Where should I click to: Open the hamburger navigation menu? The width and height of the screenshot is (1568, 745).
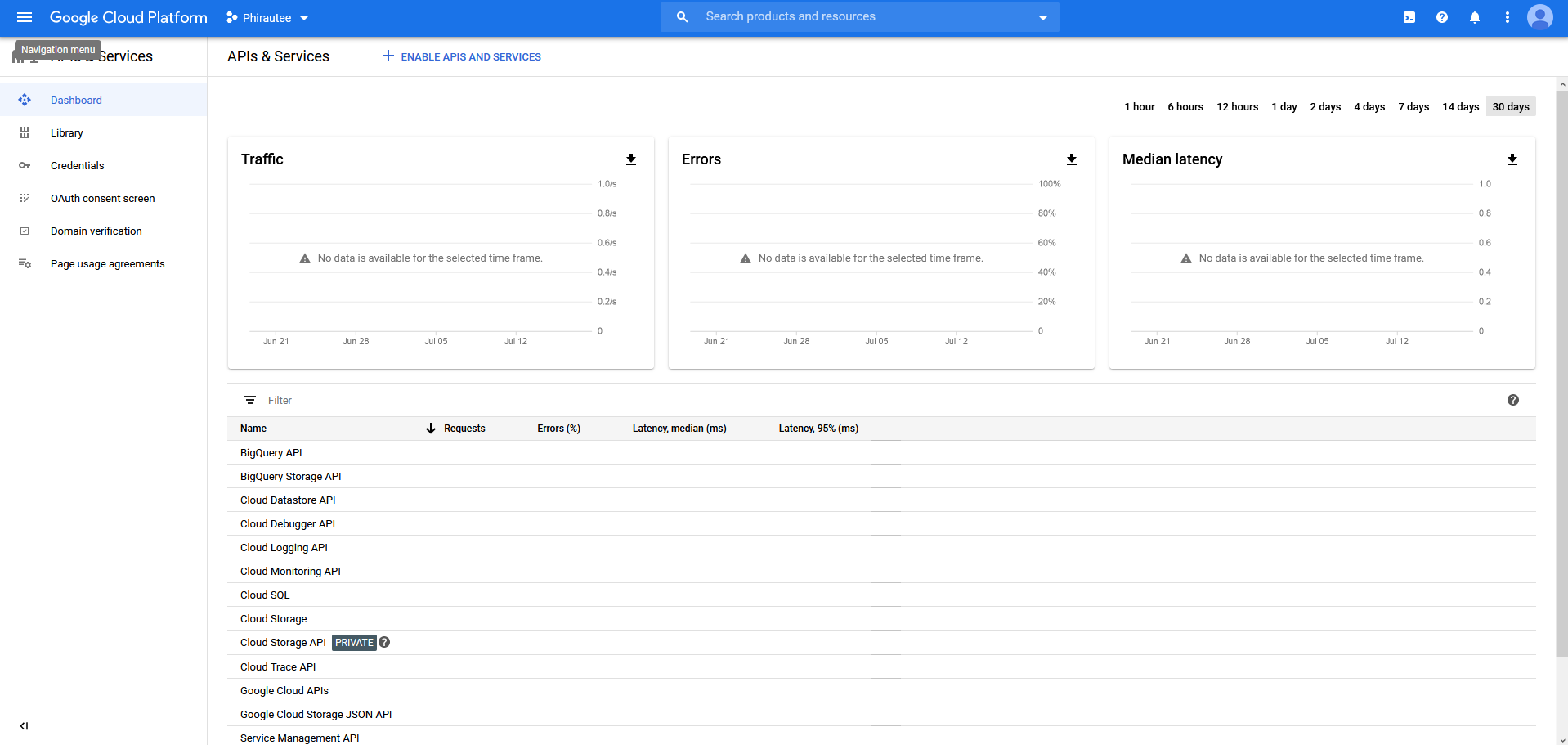pos(25,17)
